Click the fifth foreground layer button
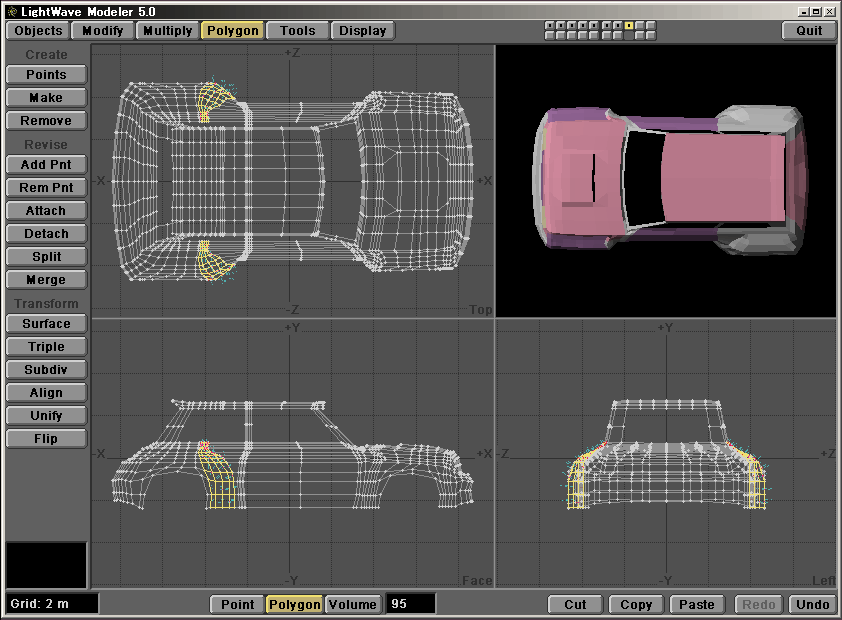This screenshot has width=842, height=620. pyautogui.click(x=594, y=25)
